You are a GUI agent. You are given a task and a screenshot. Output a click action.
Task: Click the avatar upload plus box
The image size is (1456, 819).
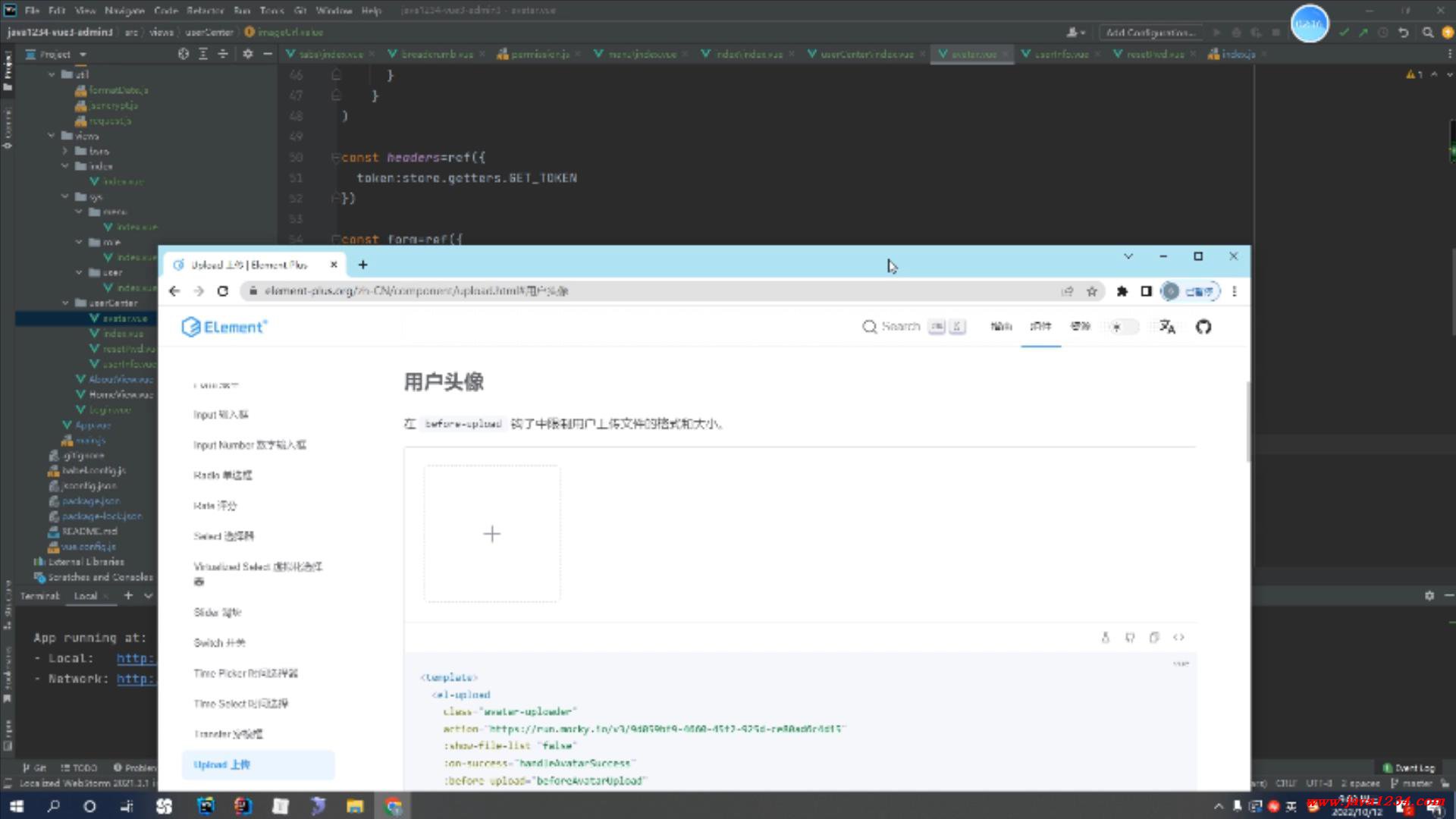(x=491, y=534)
